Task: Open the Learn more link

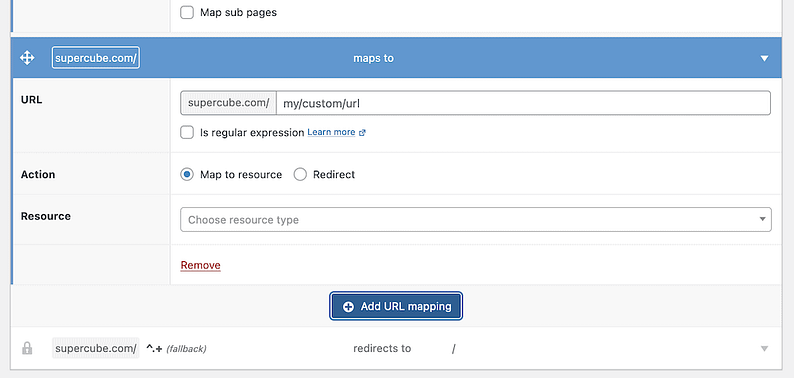Action: click(x=331, y=132)
